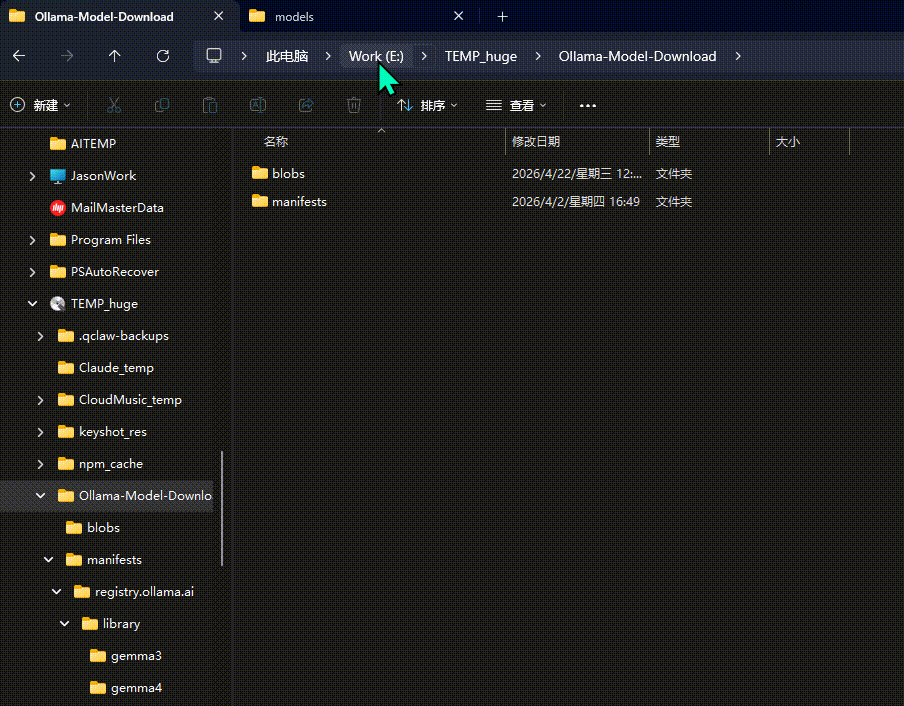Switch to the models tab

pos(294,17)
